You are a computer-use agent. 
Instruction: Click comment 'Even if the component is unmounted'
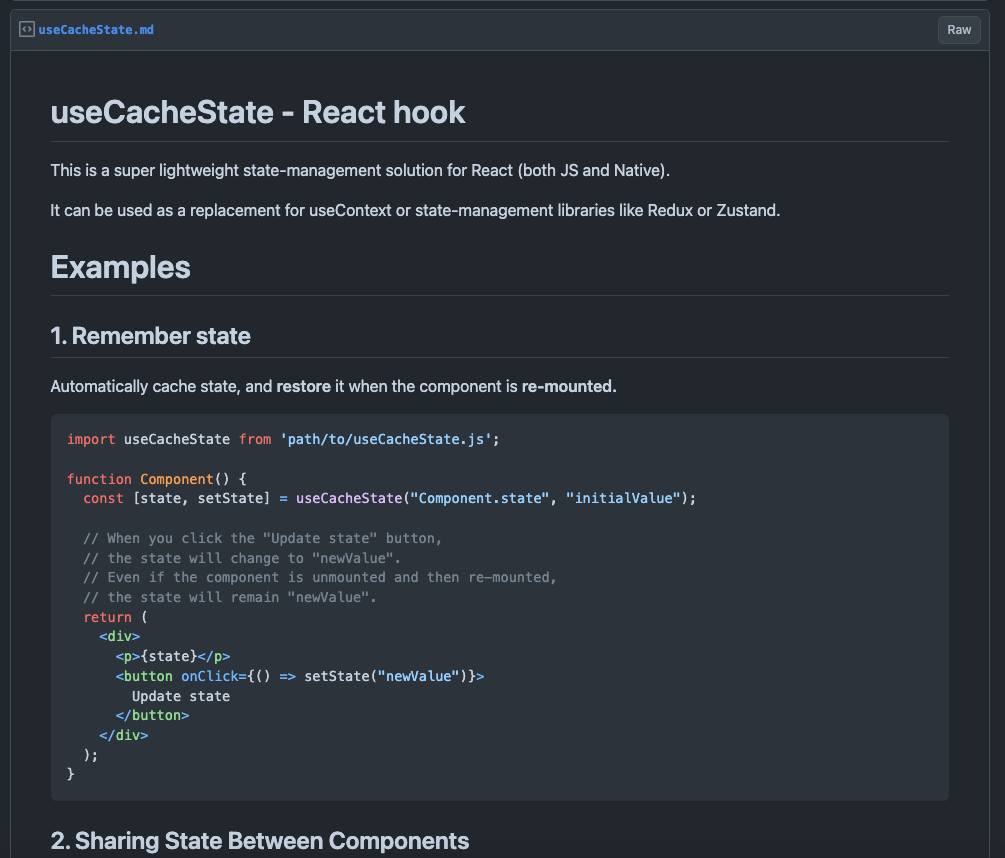pyautogui.click(x=320, y=577)
